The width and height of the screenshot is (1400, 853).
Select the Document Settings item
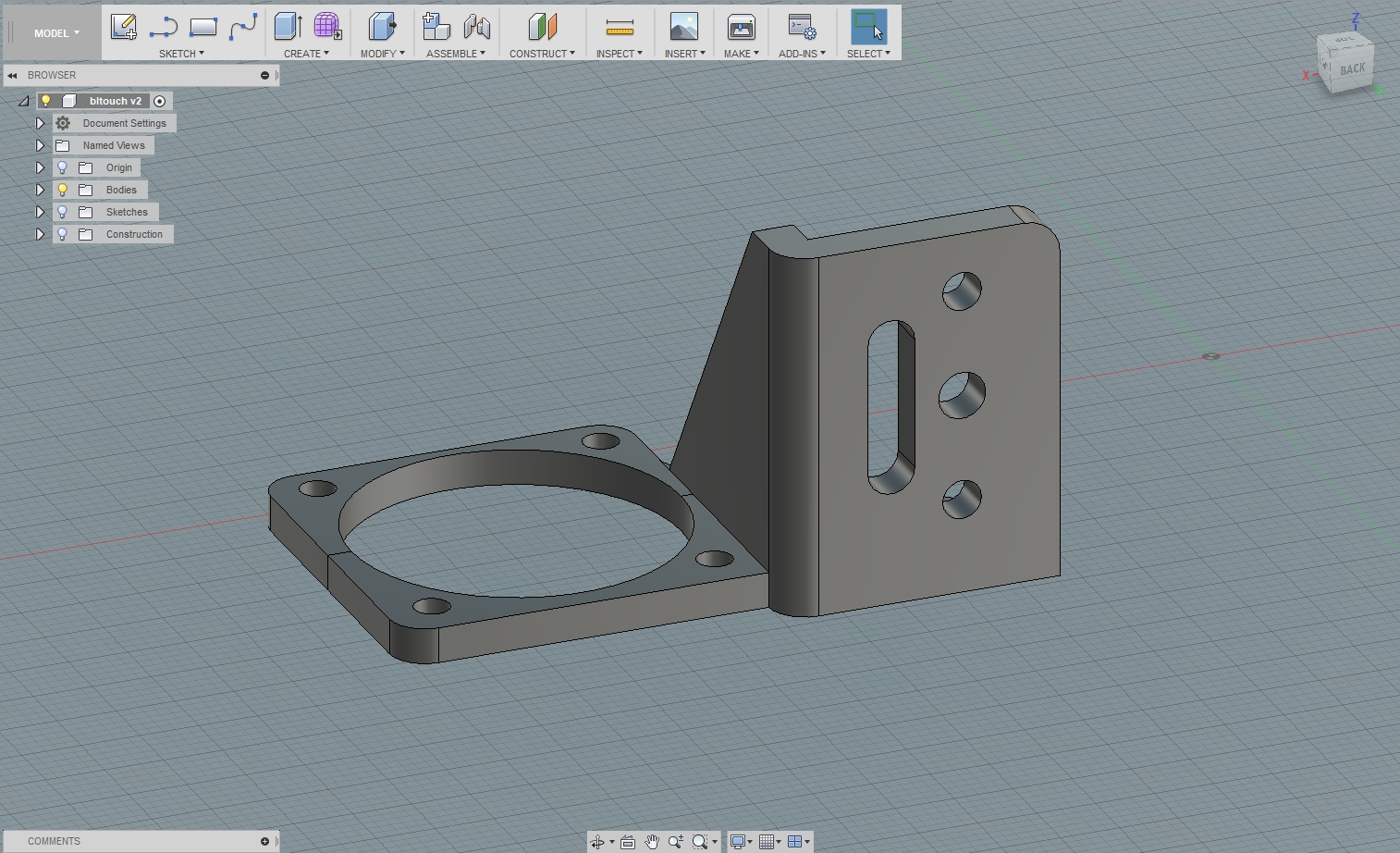(115, 123)
